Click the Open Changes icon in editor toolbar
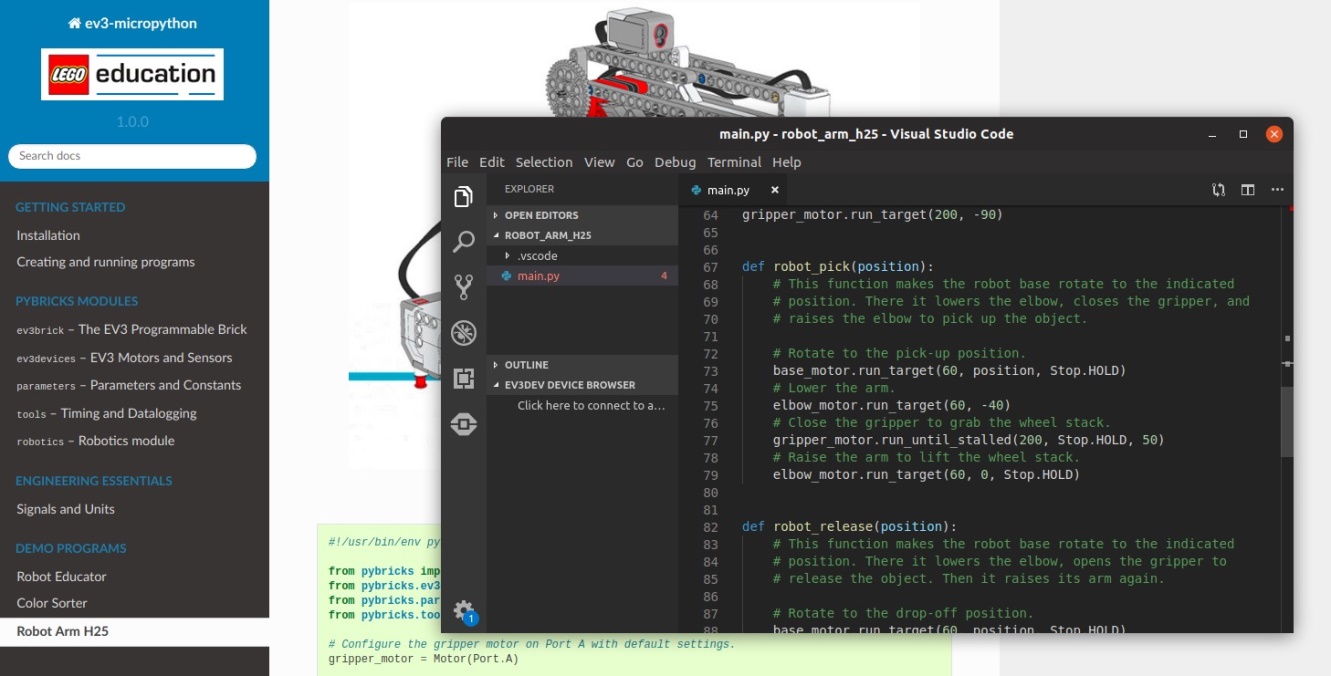The height and width of the screenshot is (676, 1331). 1218,189
